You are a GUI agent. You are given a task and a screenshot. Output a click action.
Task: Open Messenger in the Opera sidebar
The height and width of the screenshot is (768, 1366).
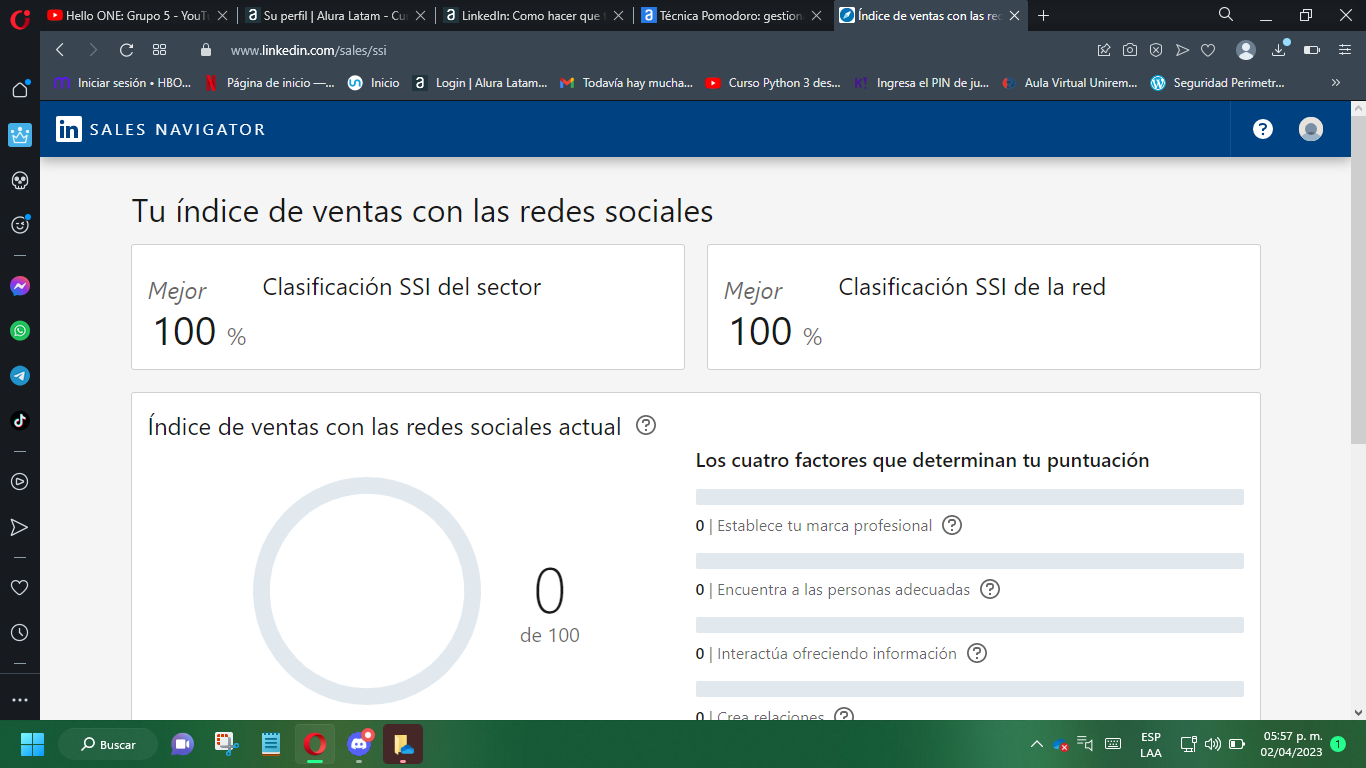19,286
